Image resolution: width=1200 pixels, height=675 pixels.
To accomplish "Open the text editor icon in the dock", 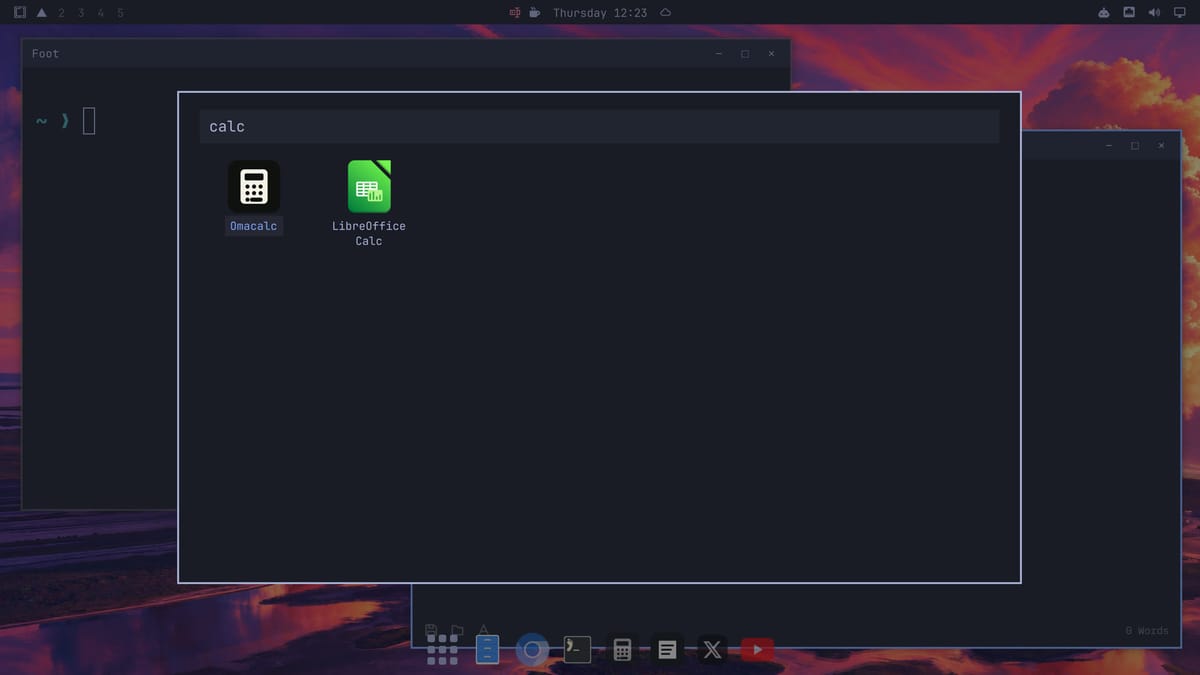I will (667, 650).
